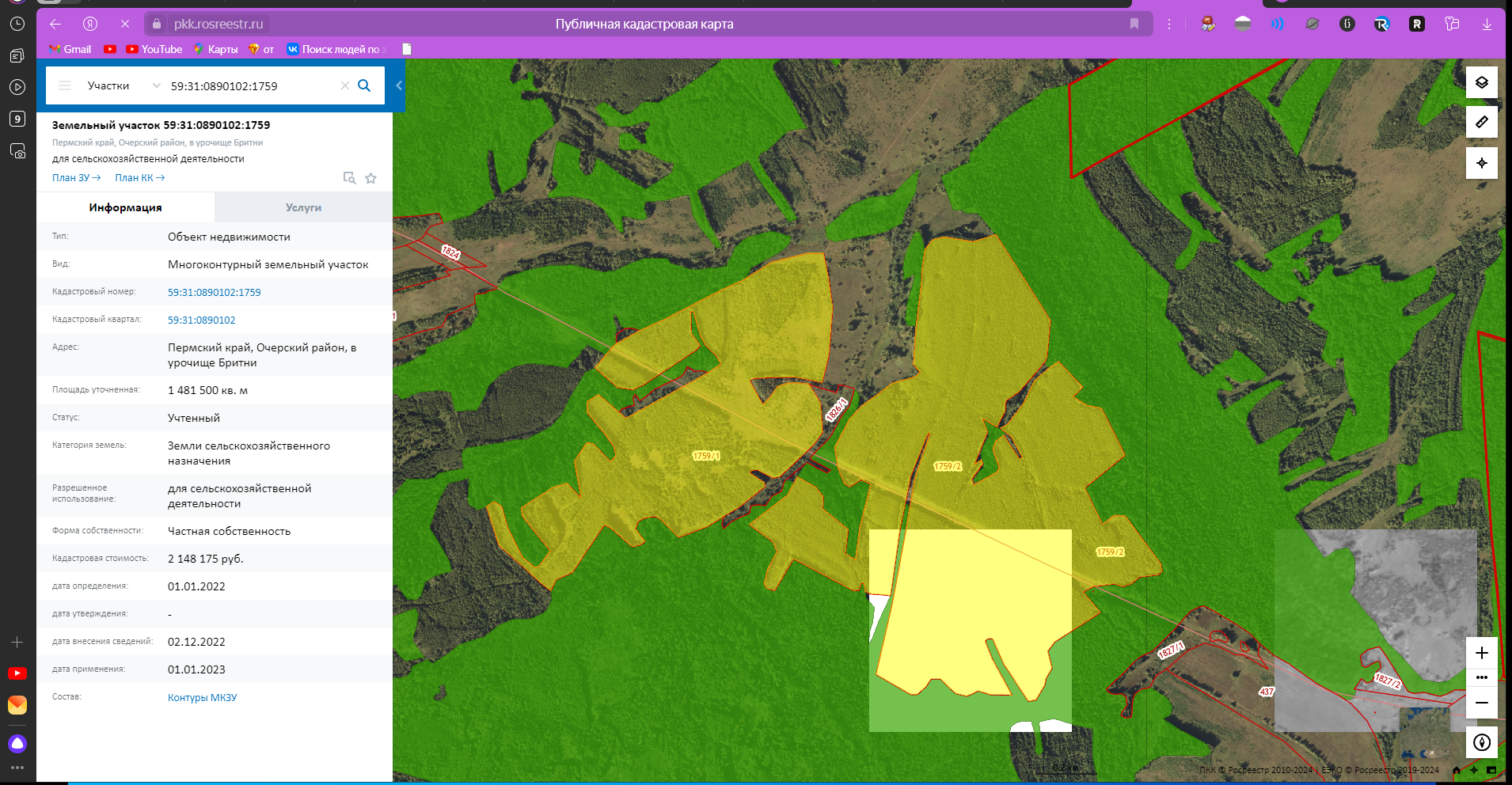
Task: Open Yandex home page button
Action: click(x=90, y=24)
